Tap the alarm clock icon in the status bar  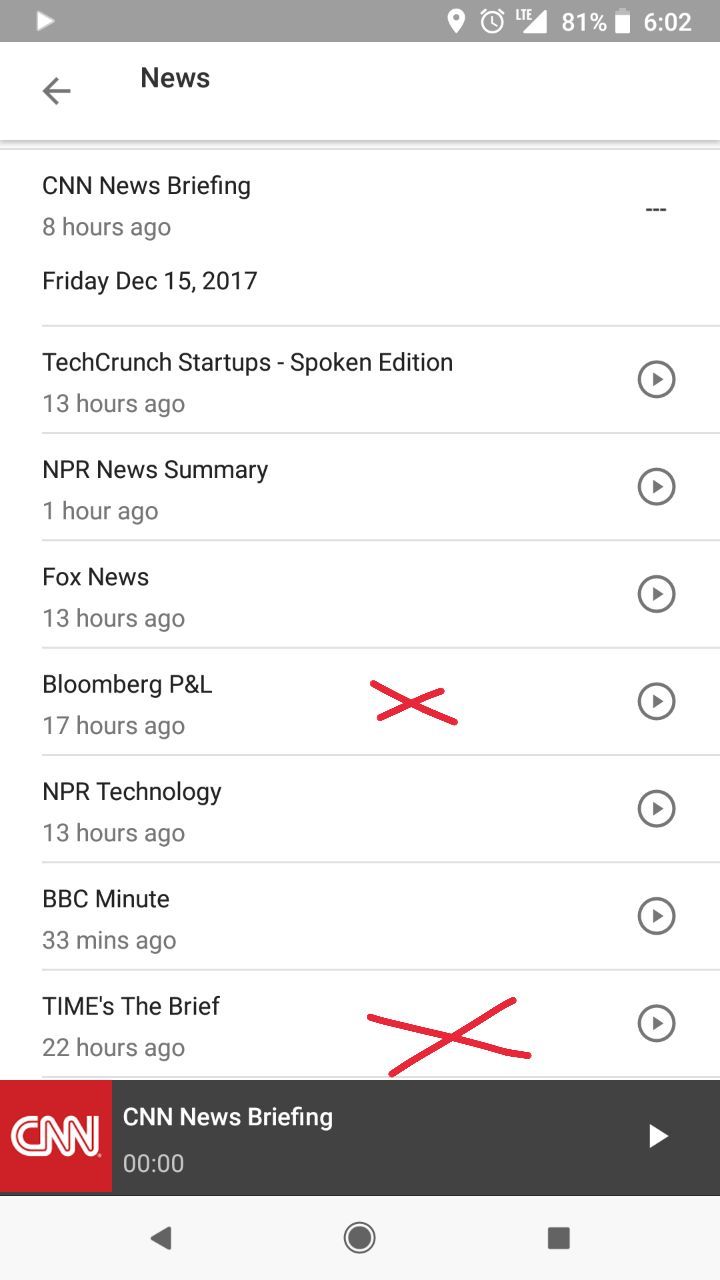(x=492, y=21)
